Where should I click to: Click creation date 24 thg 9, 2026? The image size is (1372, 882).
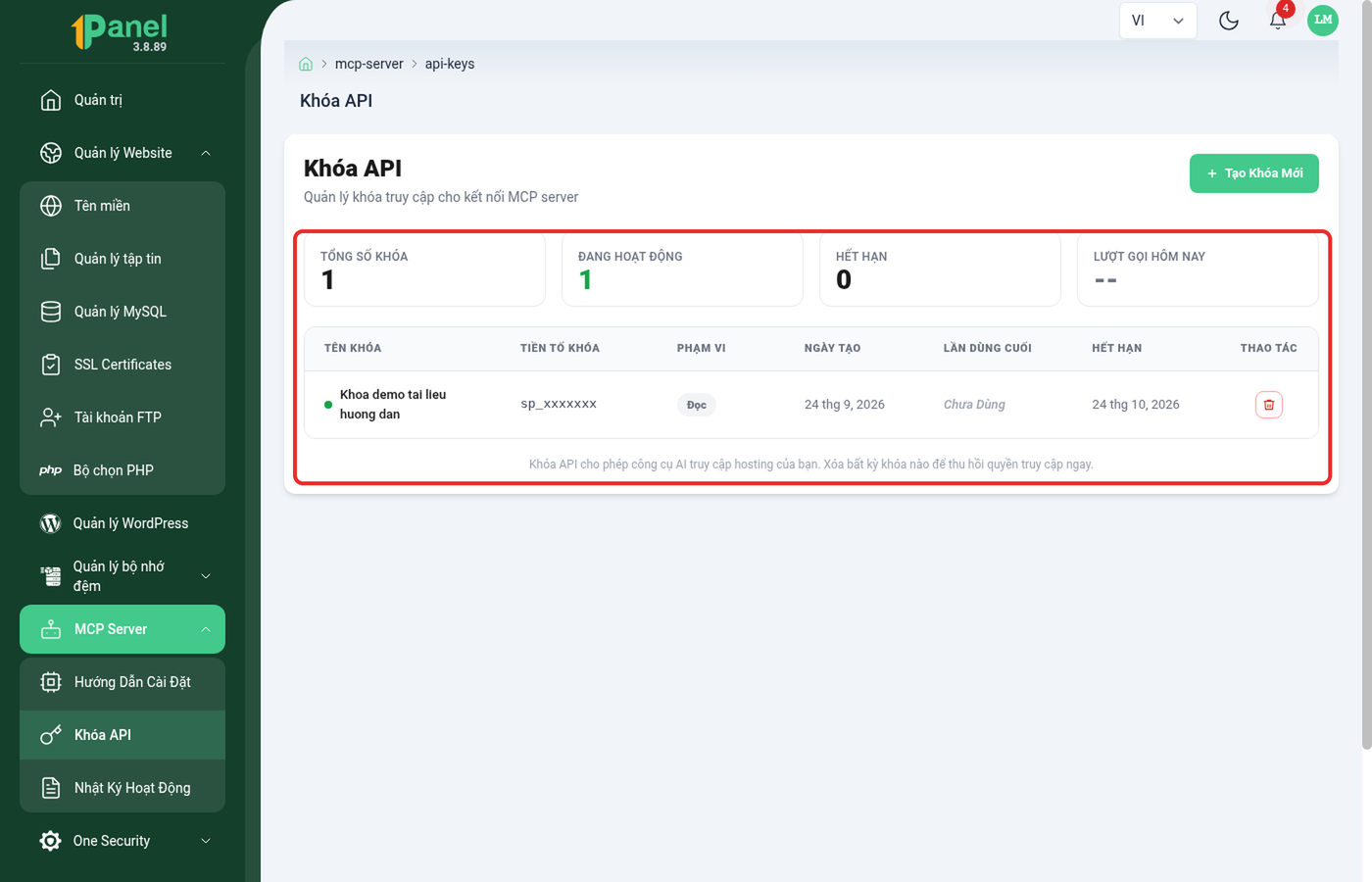coord(845,405)
